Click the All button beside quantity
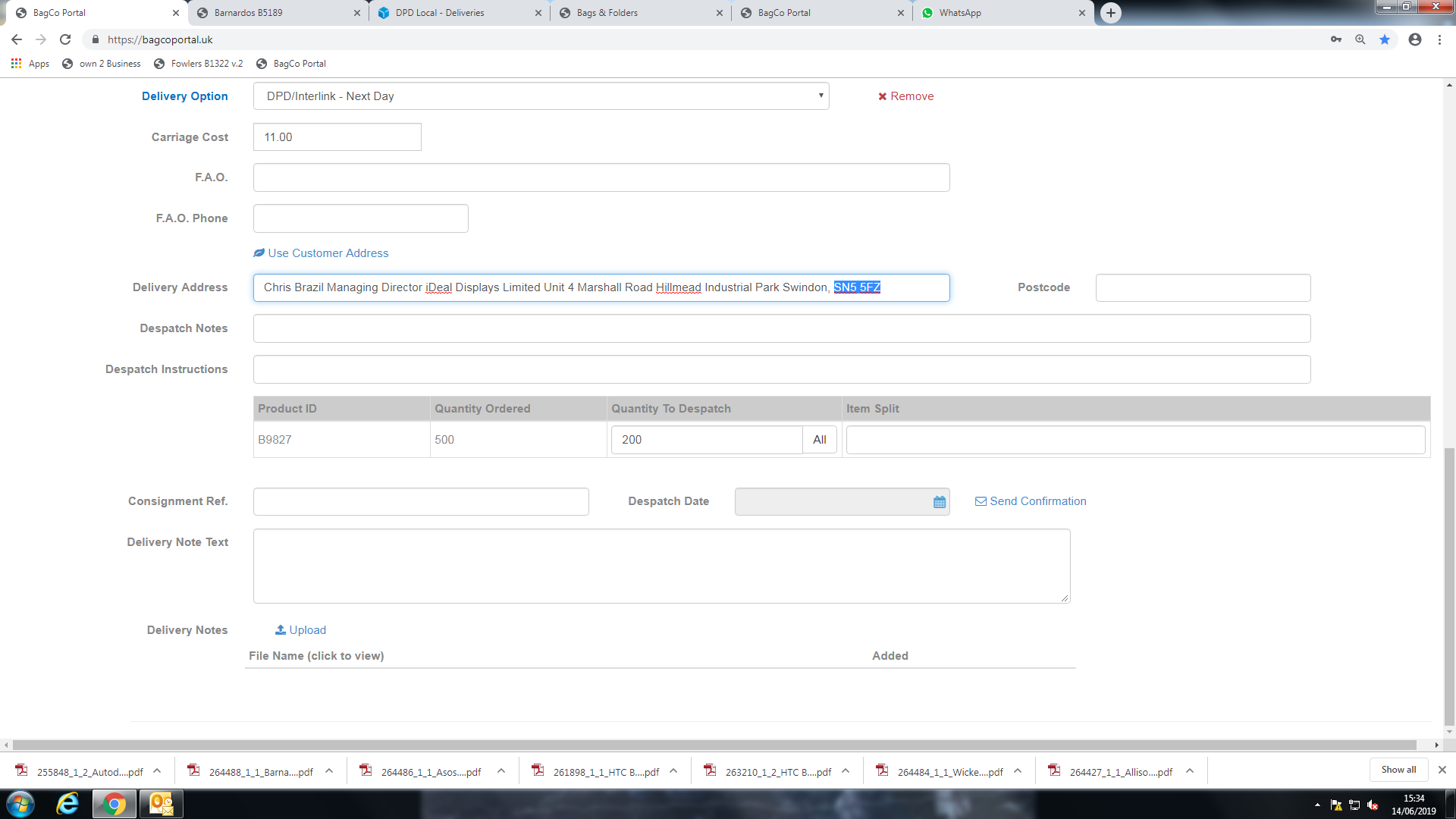 (820, 440)
